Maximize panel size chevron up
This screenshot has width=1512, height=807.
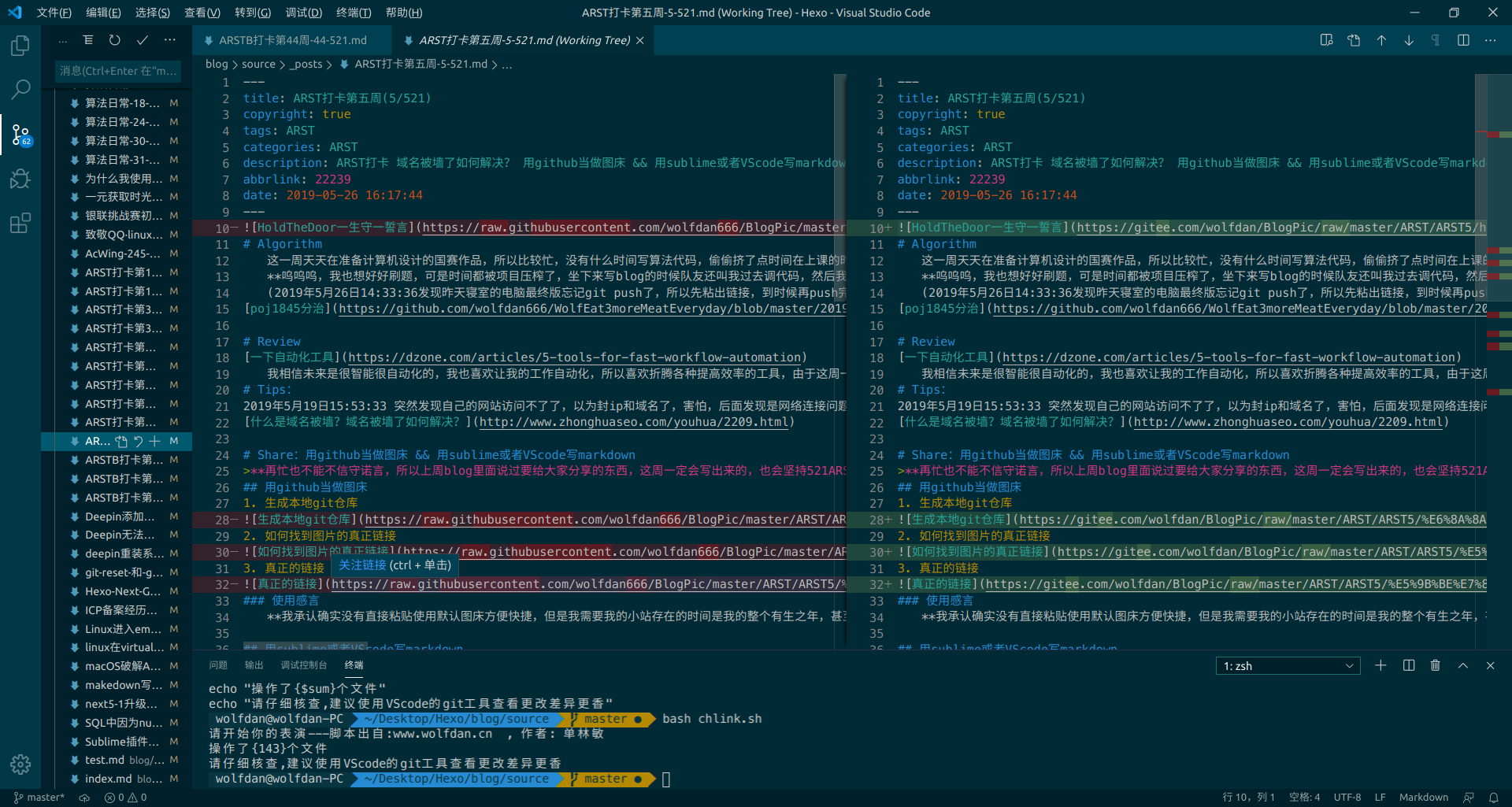pos(1463,665)
